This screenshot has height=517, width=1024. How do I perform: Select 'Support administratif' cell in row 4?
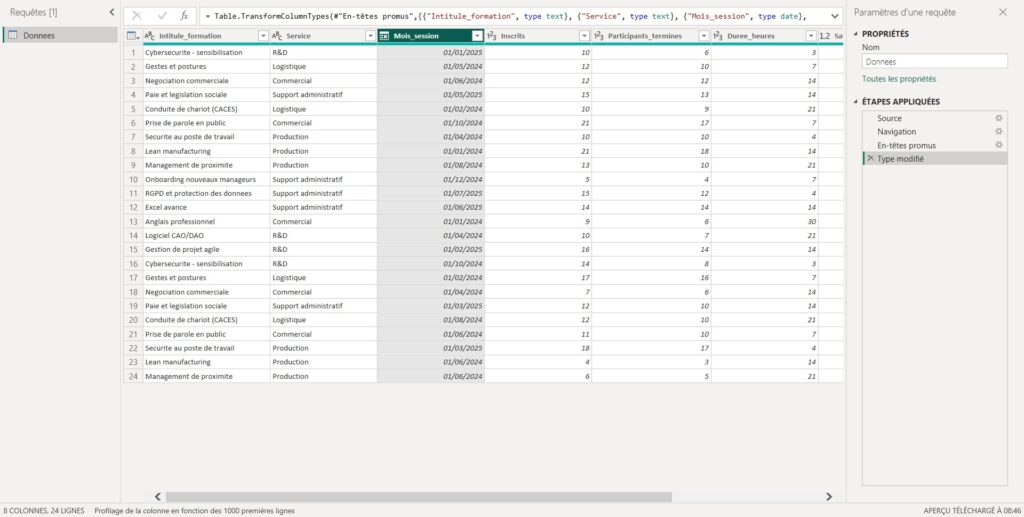[323, 95]
